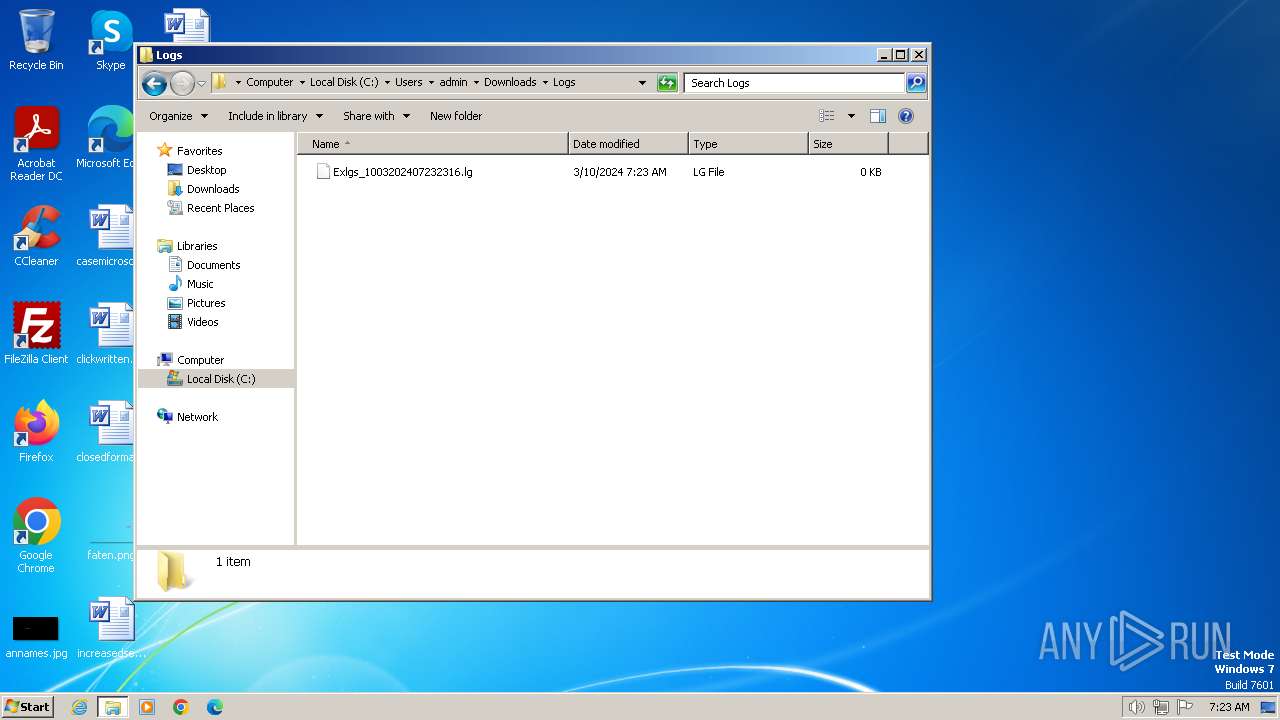Select Favorites in navigation pane

pos(199,151)
